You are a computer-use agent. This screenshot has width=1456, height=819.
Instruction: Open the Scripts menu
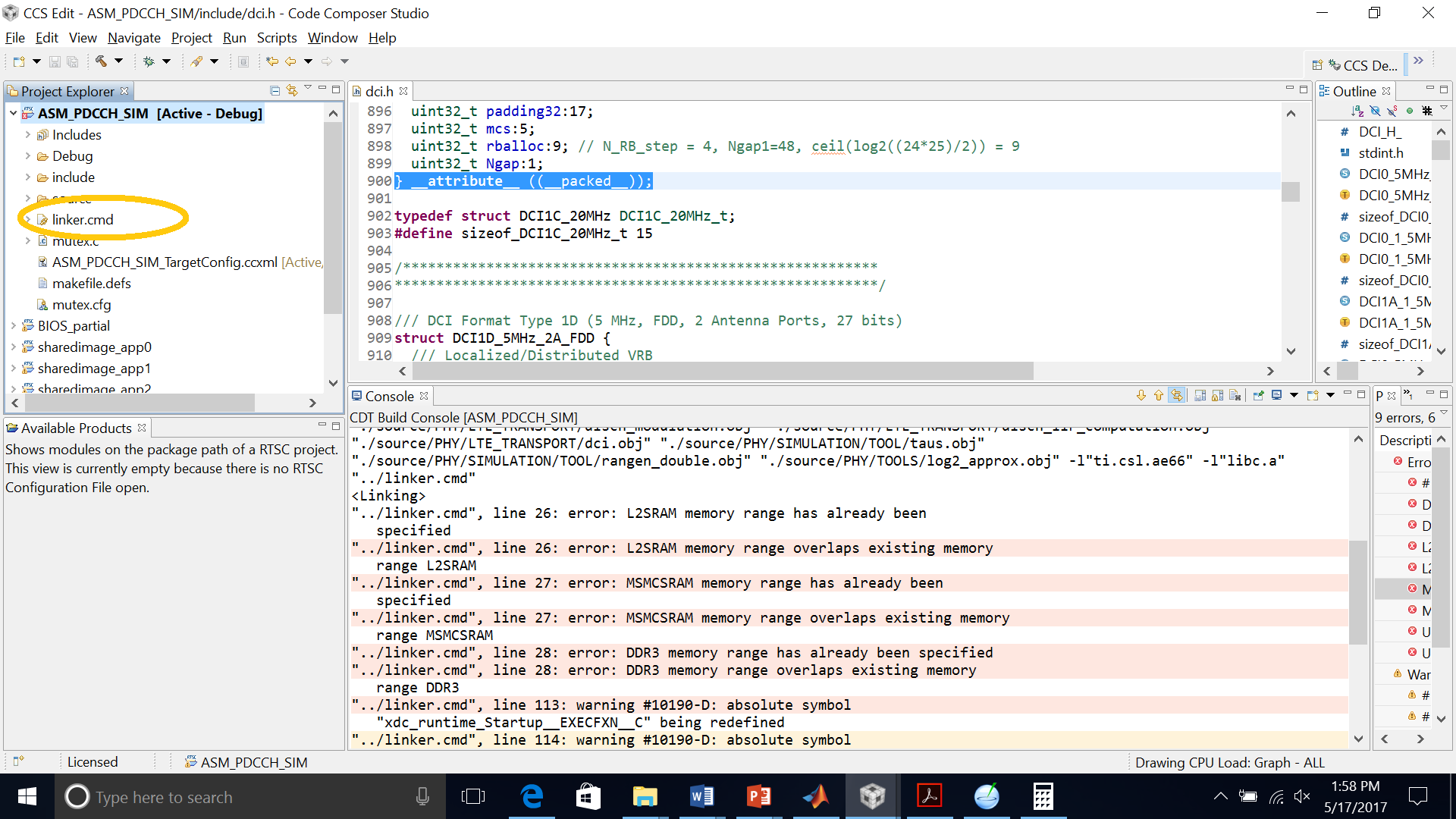277,37
